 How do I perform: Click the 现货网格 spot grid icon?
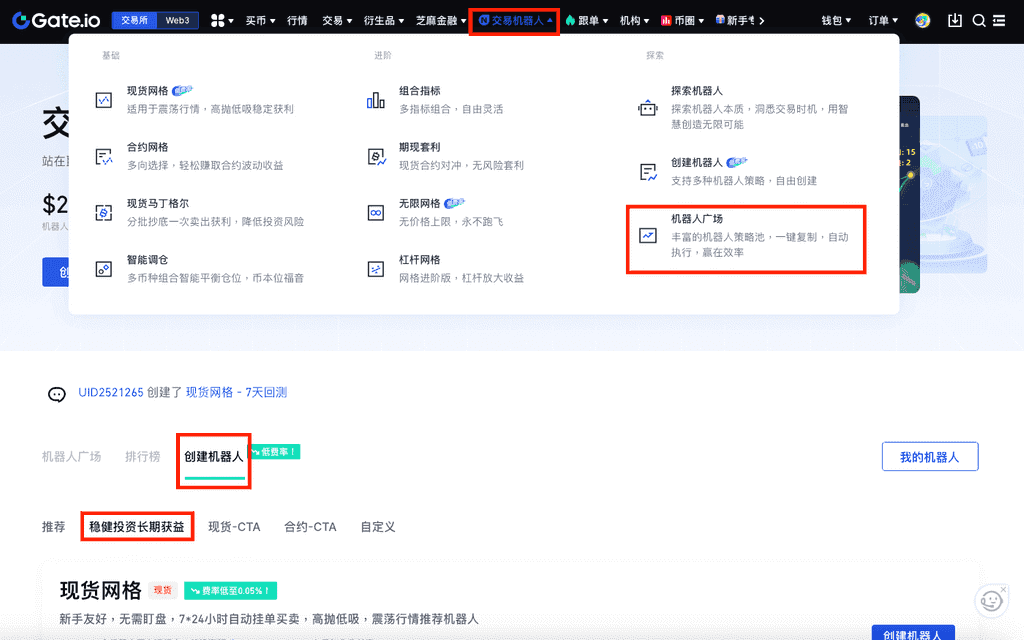[104, 100]
